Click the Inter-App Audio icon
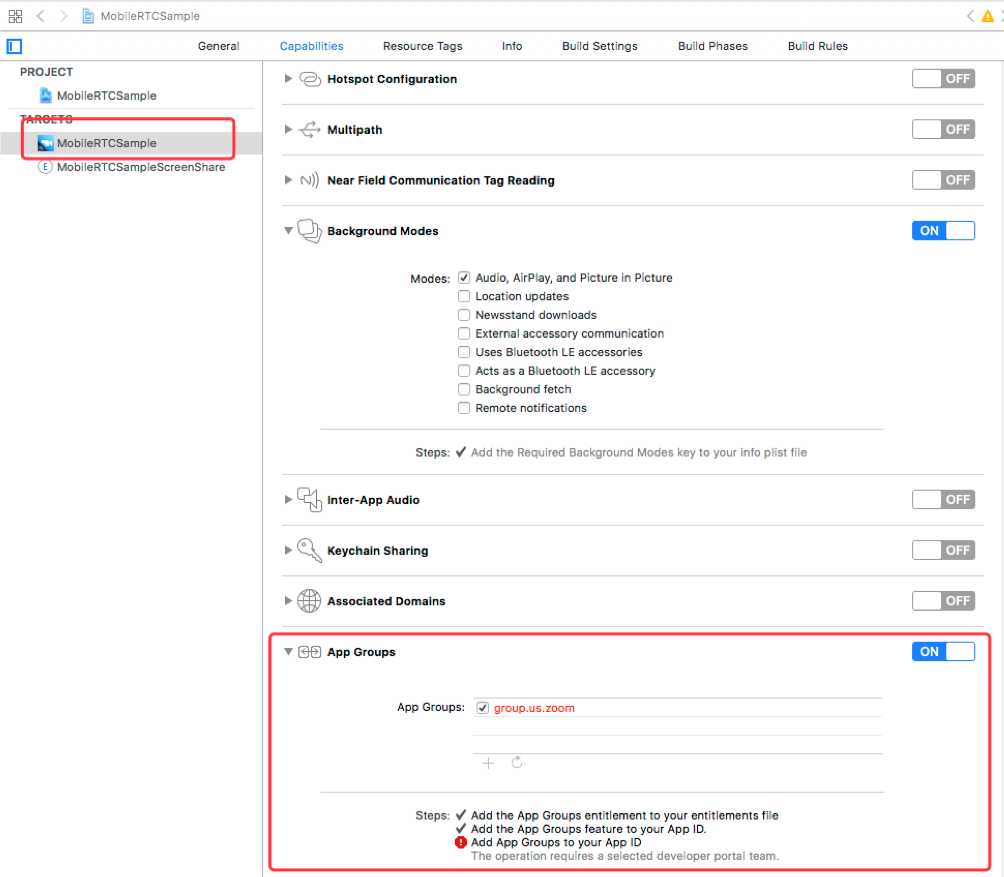 [310, 500]
